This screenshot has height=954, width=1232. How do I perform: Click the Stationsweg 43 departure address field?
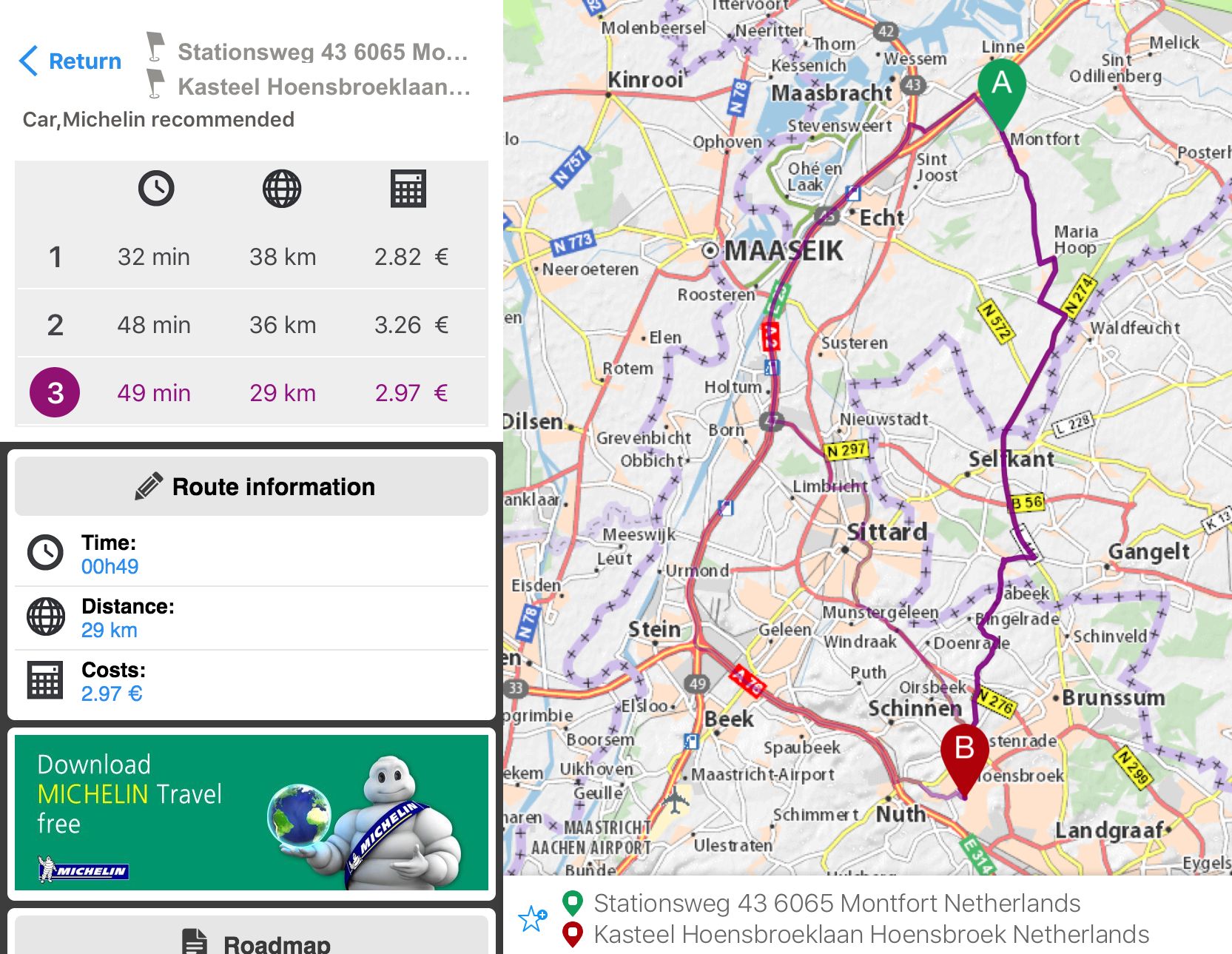coord(323,52)
